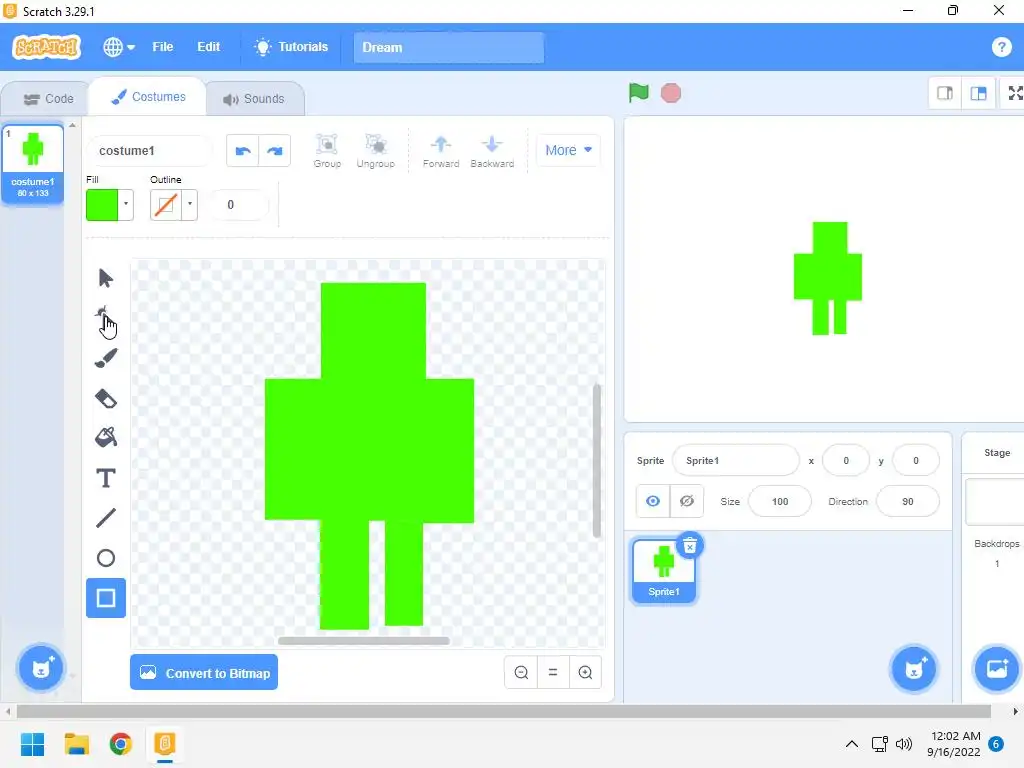Choose a new sprite in sprite pane

(x=914, y=668)
